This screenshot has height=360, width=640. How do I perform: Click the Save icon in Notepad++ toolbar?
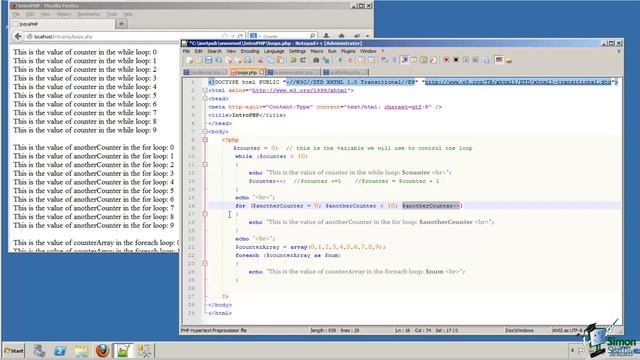[209, 60]
